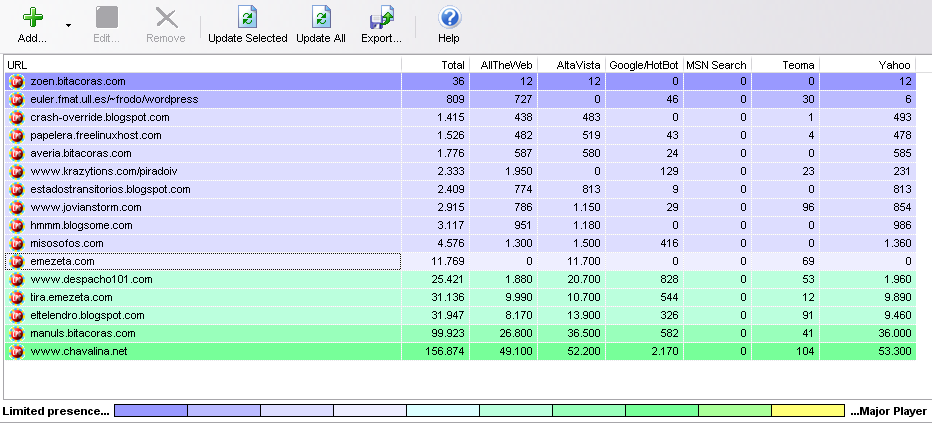This screenshot has width=932, height=423.
Task: Click the darkest purple legend swatch
Action: (150, 411)
